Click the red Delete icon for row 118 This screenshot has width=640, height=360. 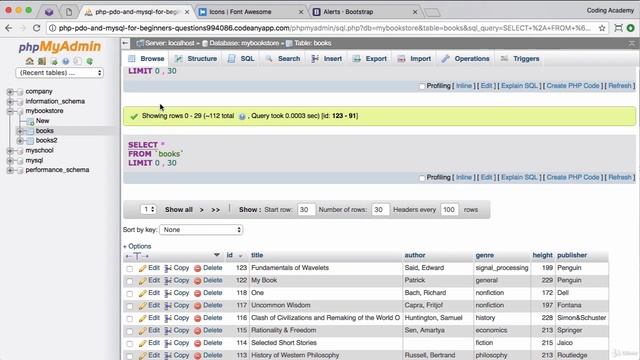coord(198,293)
